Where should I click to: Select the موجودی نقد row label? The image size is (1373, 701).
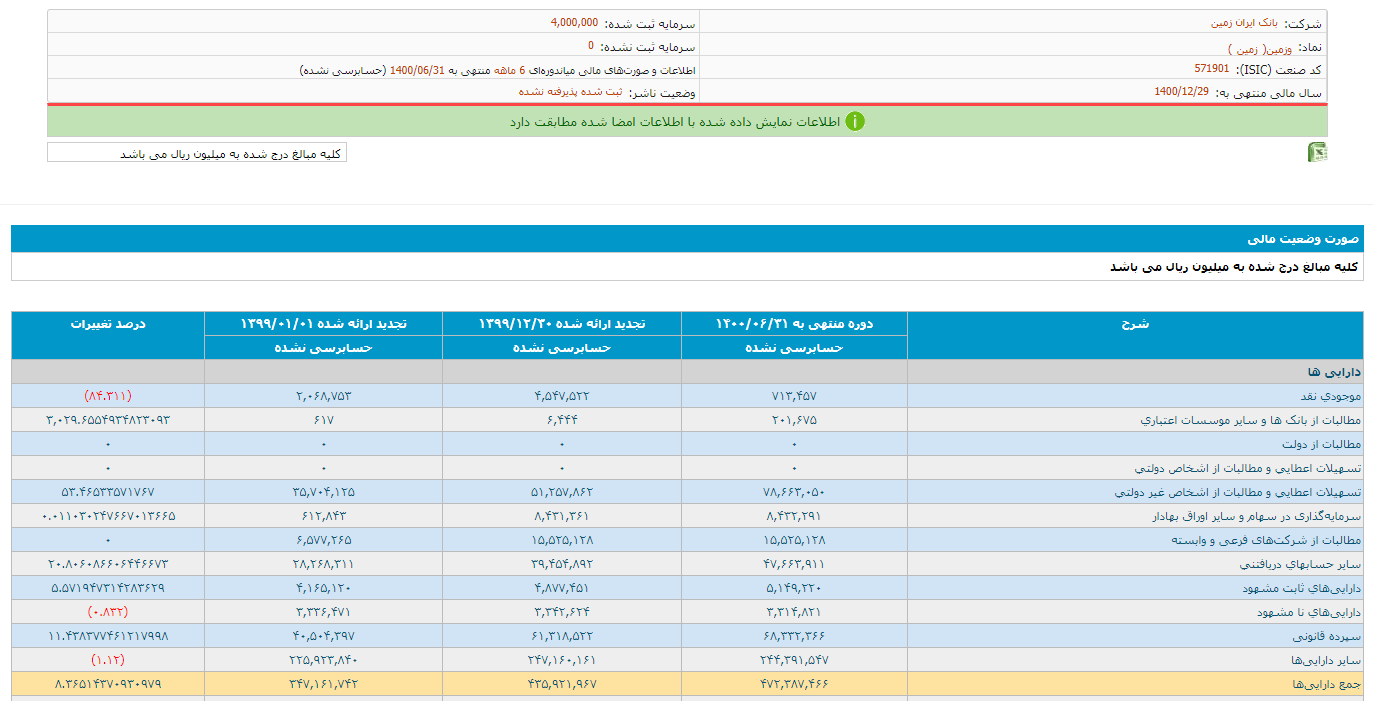click(x=1328, y=396)
